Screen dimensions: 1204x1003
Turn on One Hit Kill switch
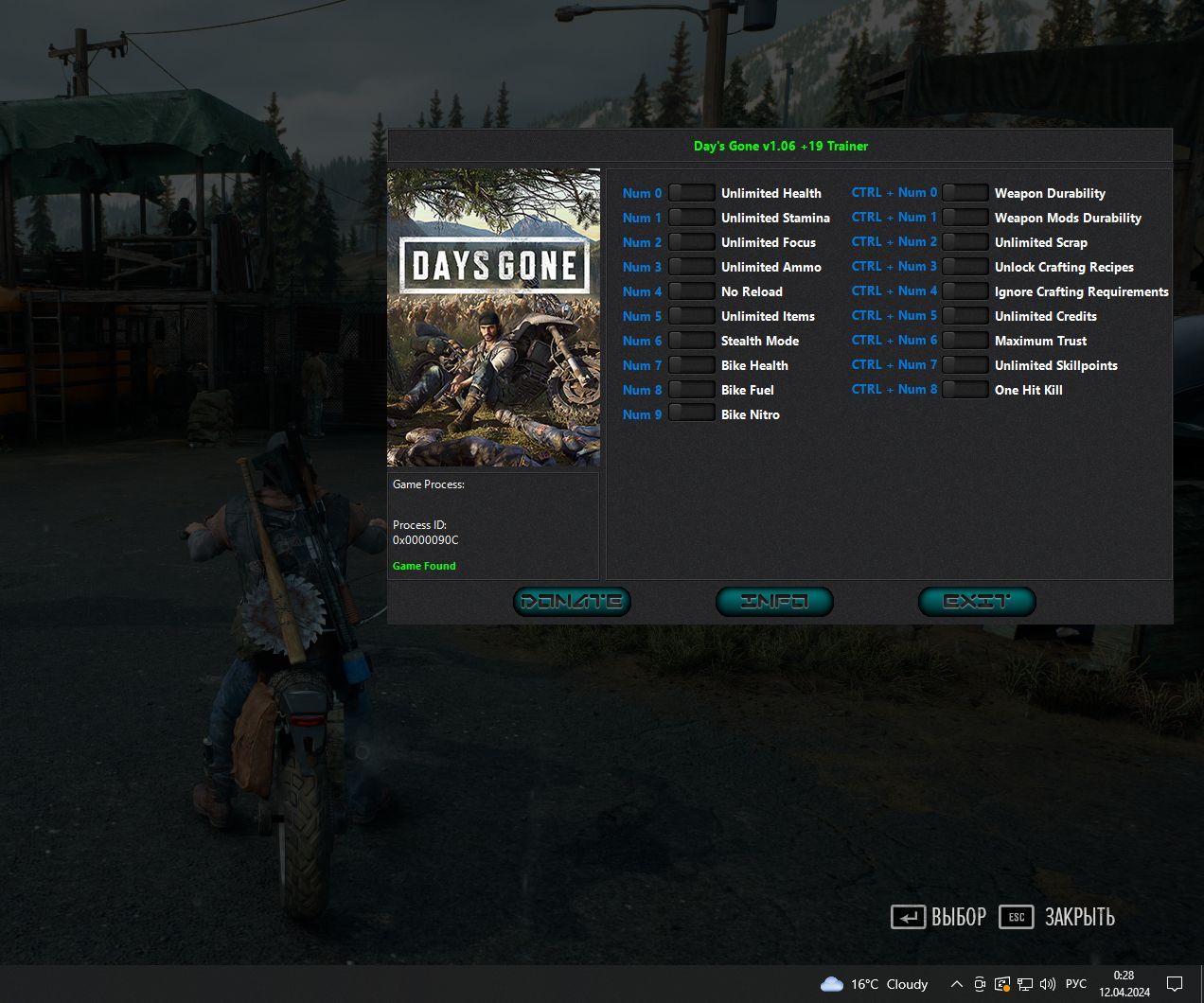tap(965, 390)
